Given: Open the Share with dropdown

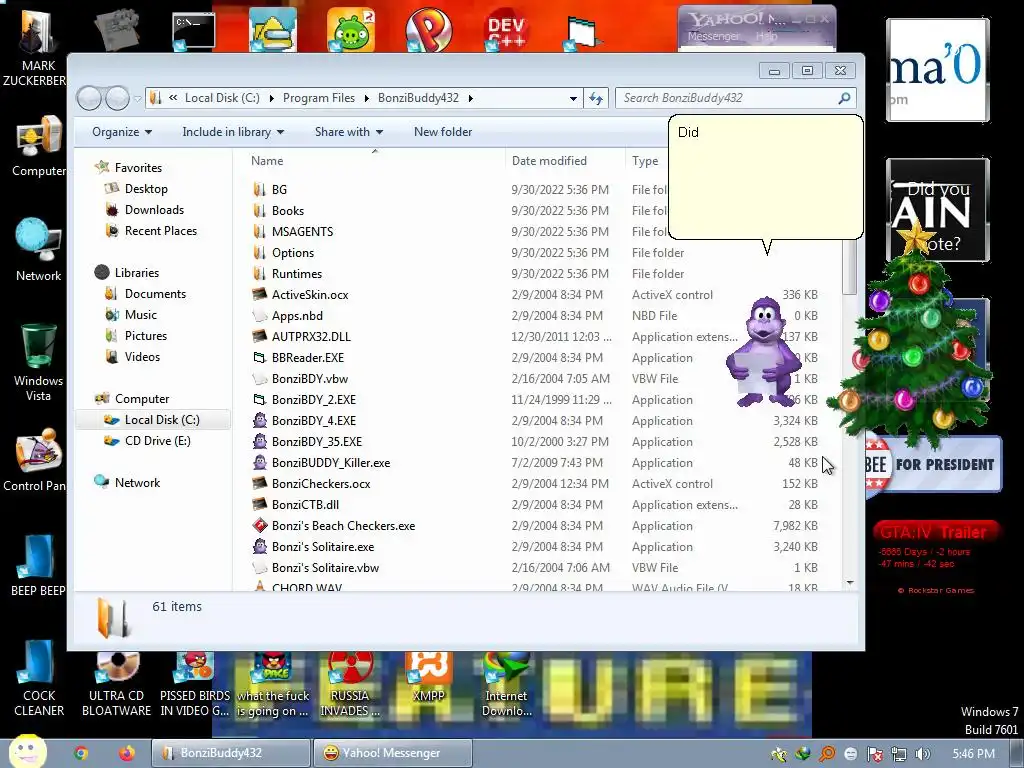Looking at the screenshot, I should click(x=349, y=132).
